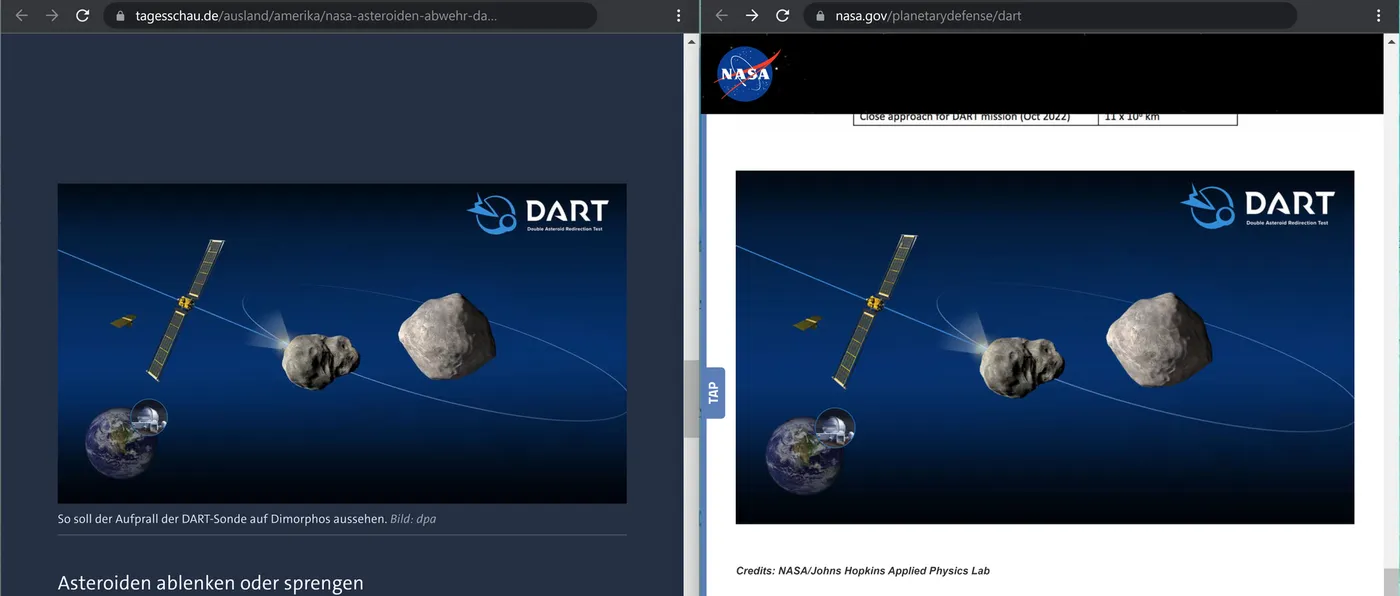Click the nasa.gov address bar
Image resolution: width=1400 pixels, height=596 pixels.
[x=1050, y=16]
